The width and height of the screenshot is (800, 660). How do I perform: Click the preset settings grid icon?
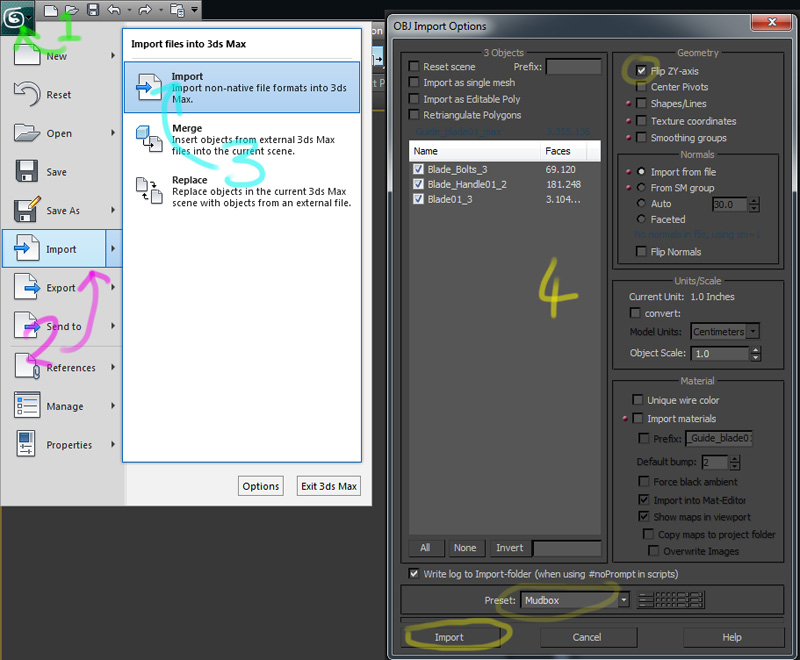pyautogui.click(x=671, y=600)
